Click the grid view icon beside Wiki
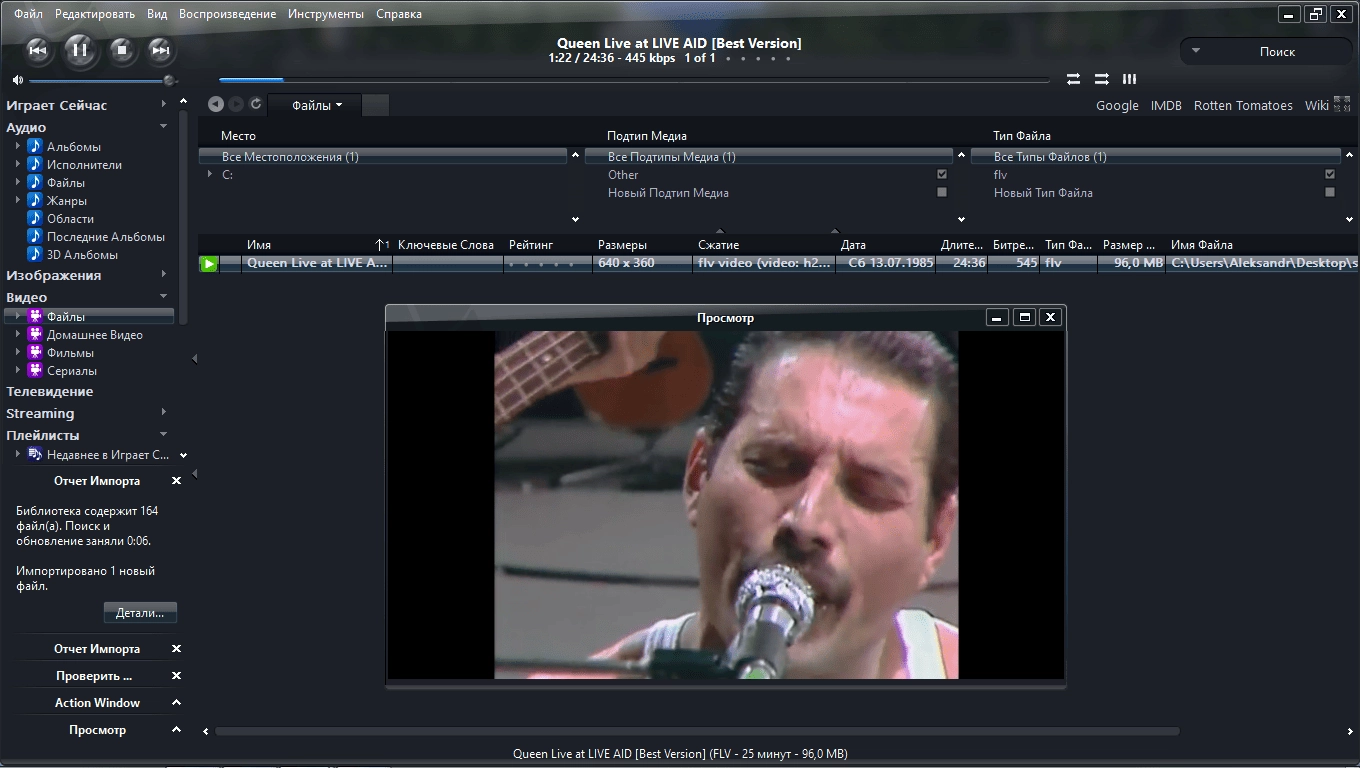This screenshot has height=768, width=1360. coord(1342,104)
